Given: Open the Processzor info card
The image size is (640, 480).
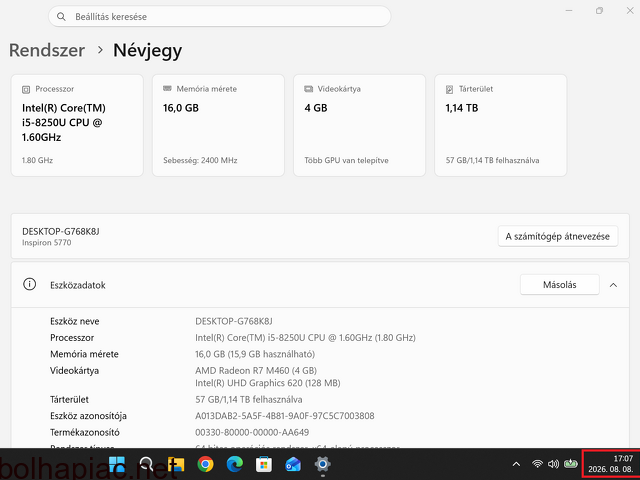Looking at the screenshot, I should (x=77, y=125).
